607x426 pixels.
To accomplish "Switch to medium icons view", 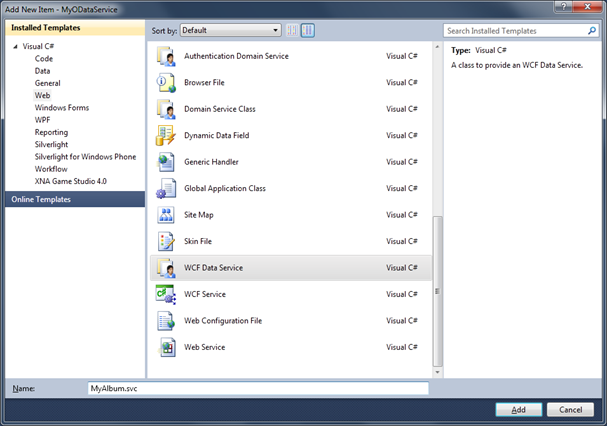I will [308, 31].
